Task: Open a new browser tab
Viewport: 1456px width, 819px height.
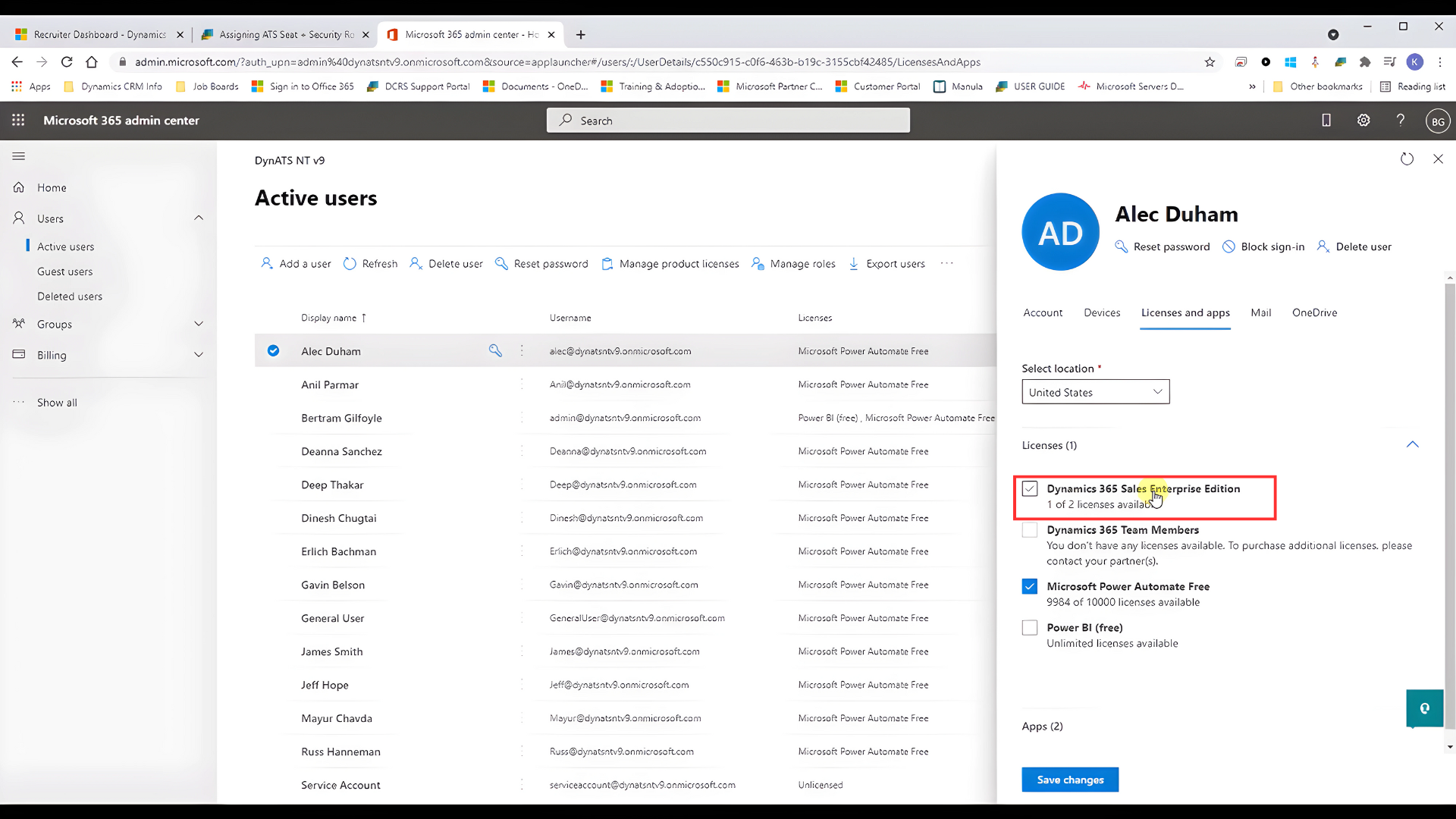Action: 580,35
